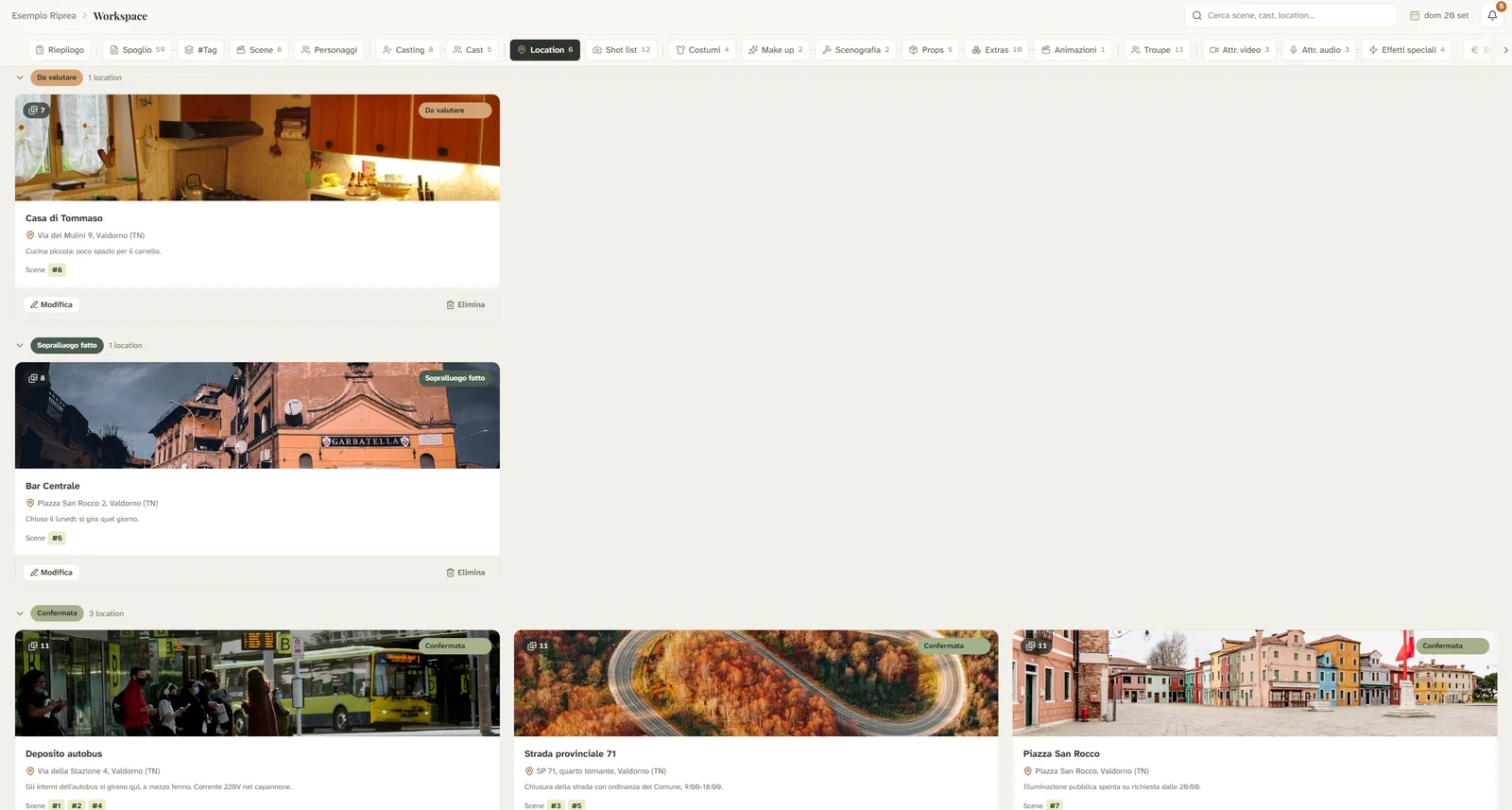Edit Casa di Tommaso with Modifica
The image size is (1512, 810).
tap(51, 304)
